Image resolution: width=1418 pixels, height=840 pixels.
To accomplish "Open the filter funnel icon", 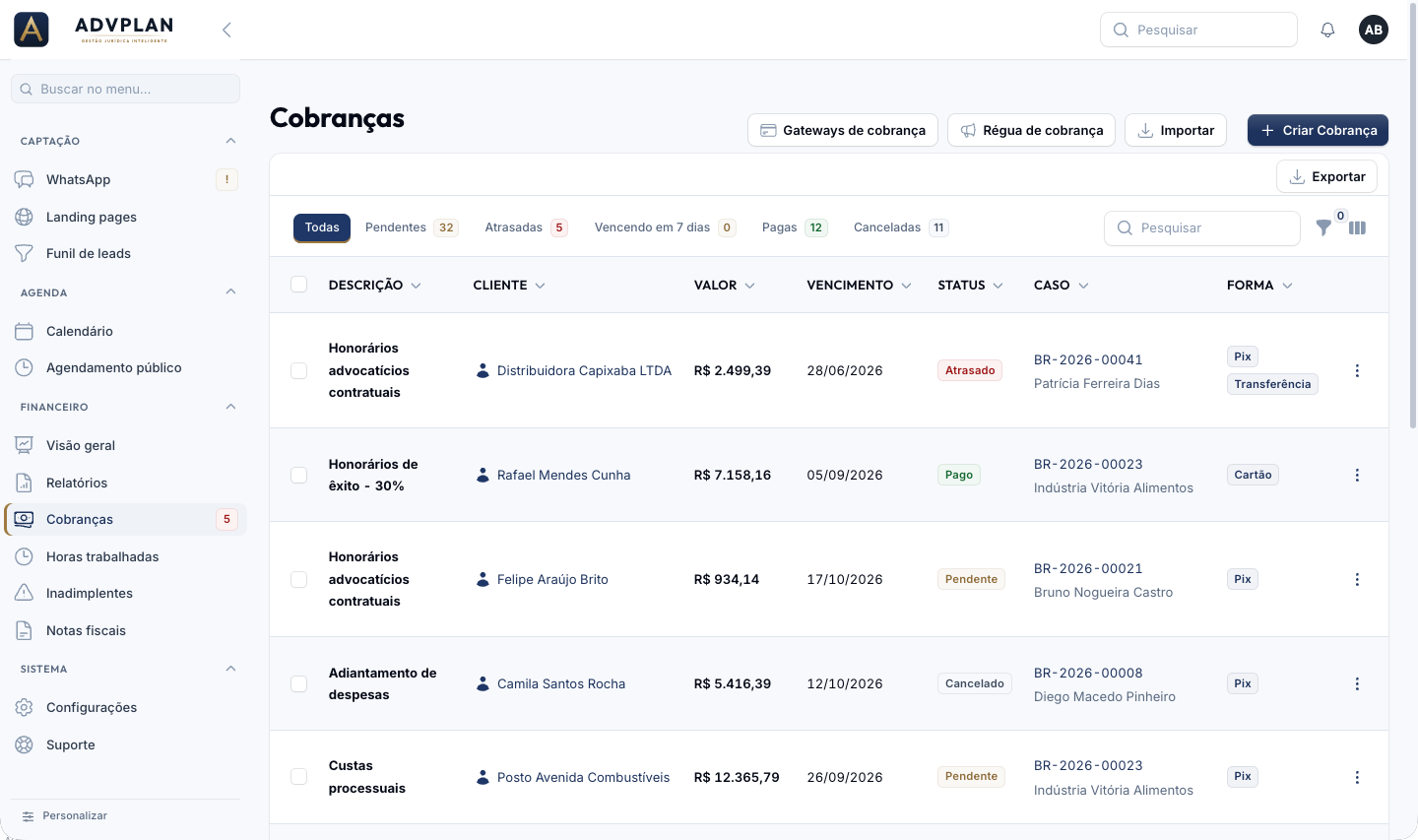I will click(1323, 227).
